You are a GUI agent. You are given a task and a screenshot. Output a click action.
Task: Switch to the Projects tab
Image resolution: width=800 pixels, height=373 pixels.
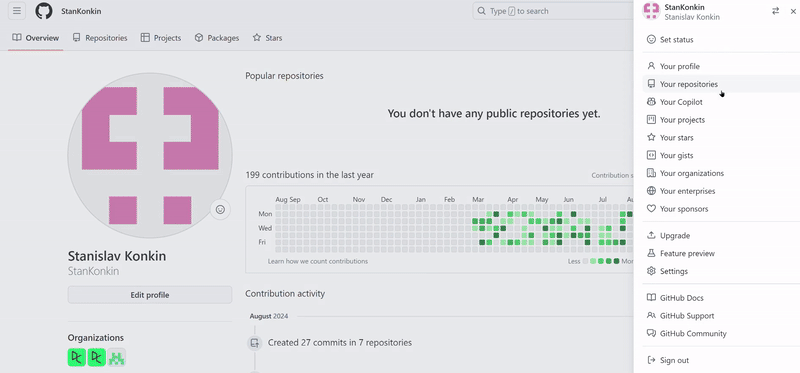click(161, 38)
